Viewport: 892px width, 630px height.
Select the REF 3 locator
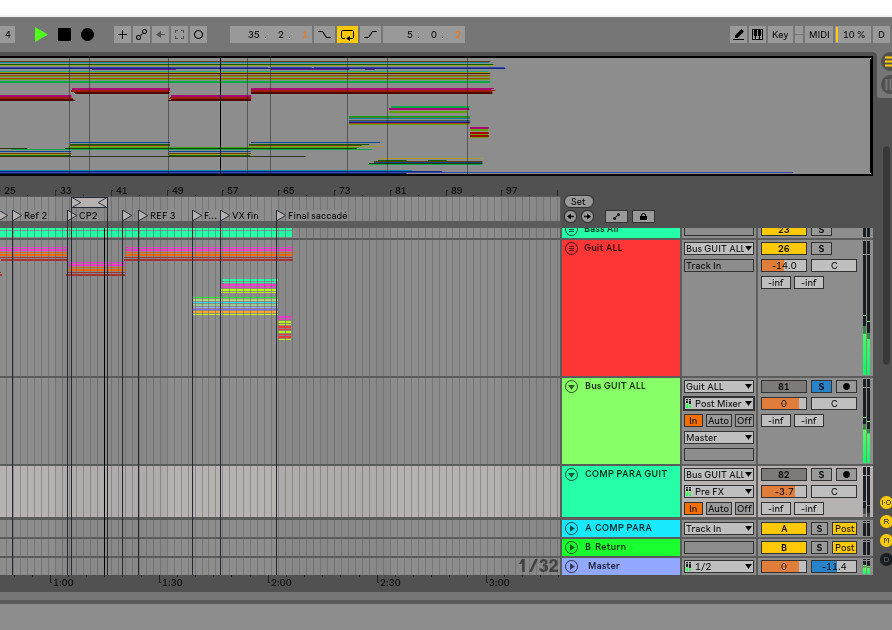[x=157, y=216]
